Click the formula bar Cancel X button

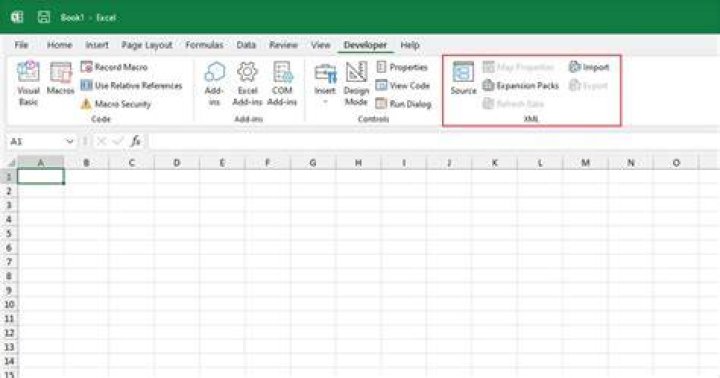101,141
